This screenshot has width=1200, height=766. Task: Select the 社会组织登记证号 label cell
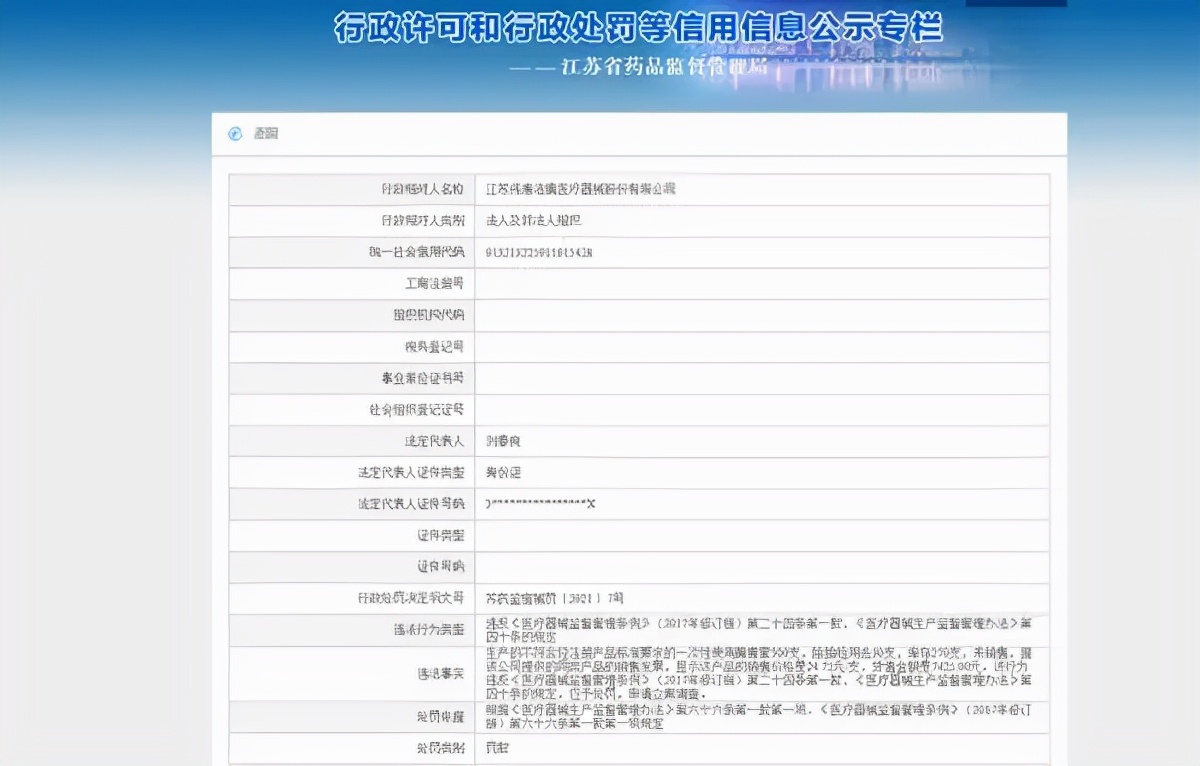tap(352, 410)
